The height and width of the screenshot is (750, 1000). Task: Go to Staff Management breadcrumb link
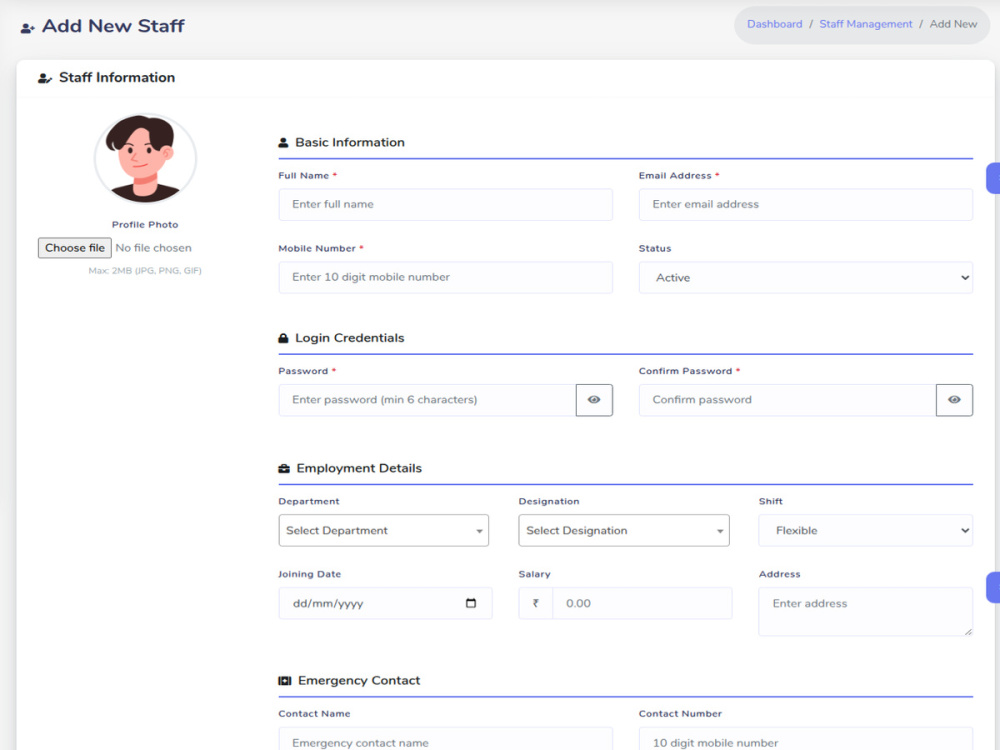[866, 24]
